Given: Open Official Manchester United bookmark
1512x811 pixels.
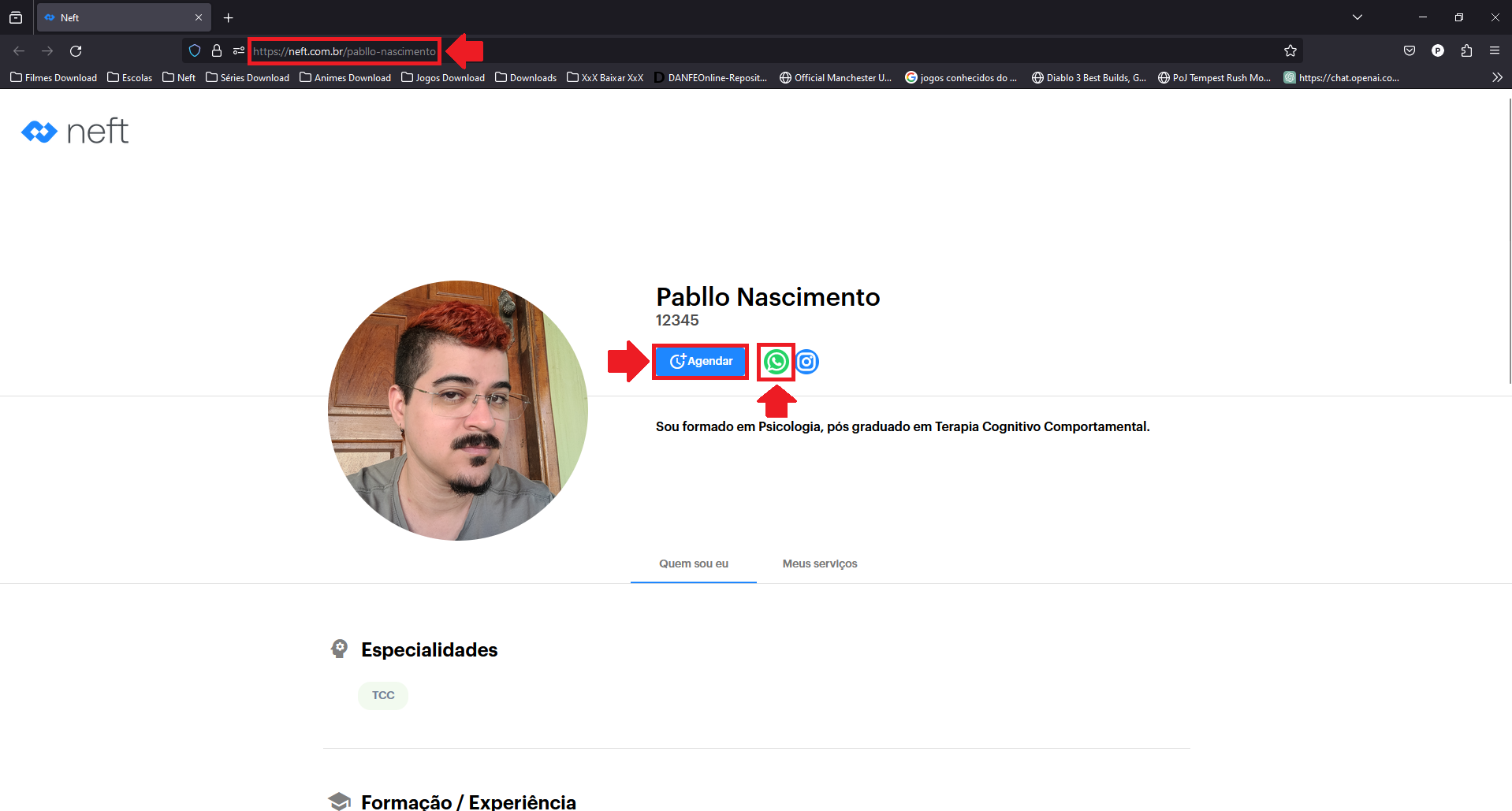Looking at the screenshot, I should click(836, 77).
